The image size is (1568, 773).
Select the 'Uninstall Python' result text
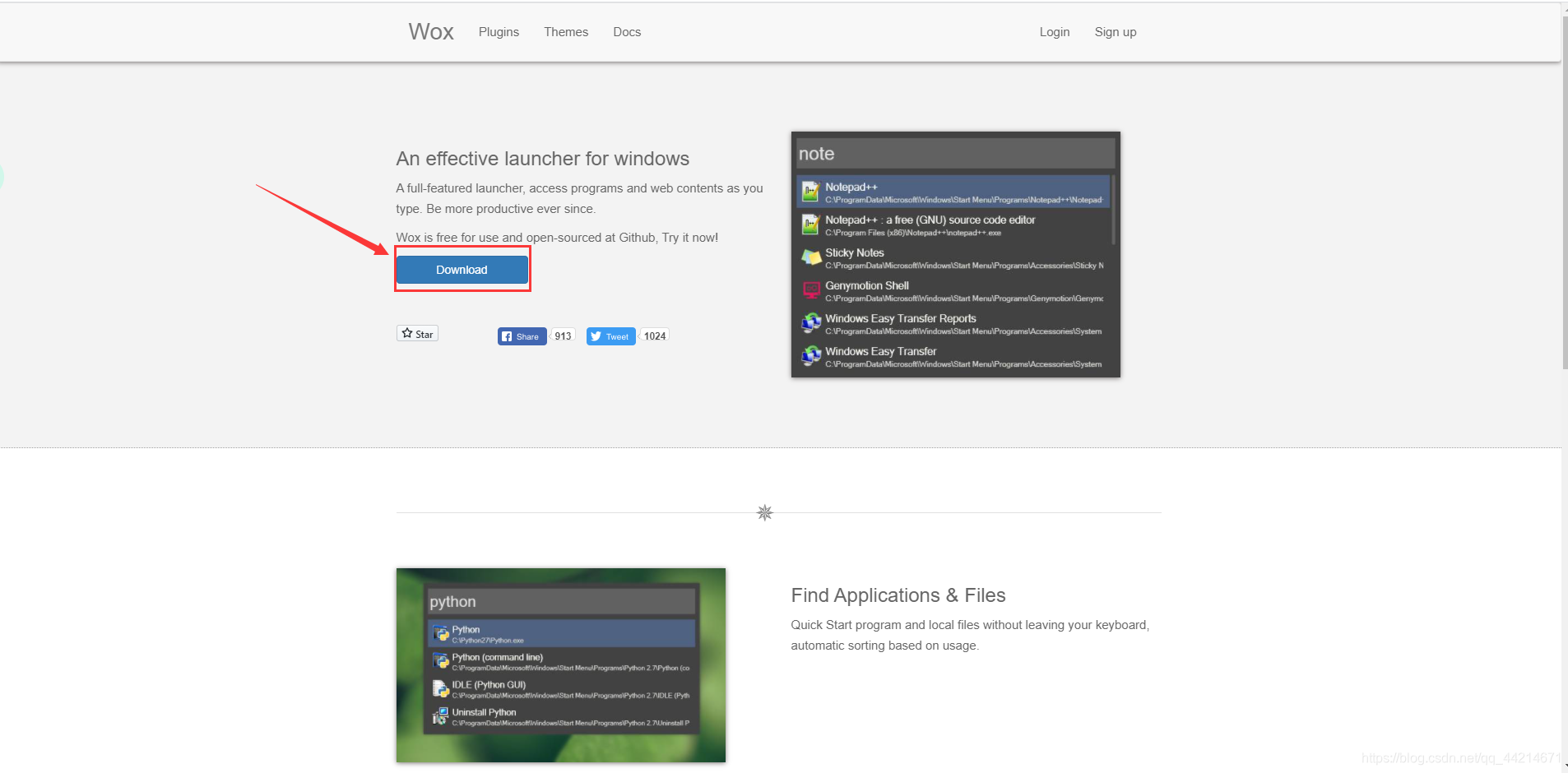484,712
